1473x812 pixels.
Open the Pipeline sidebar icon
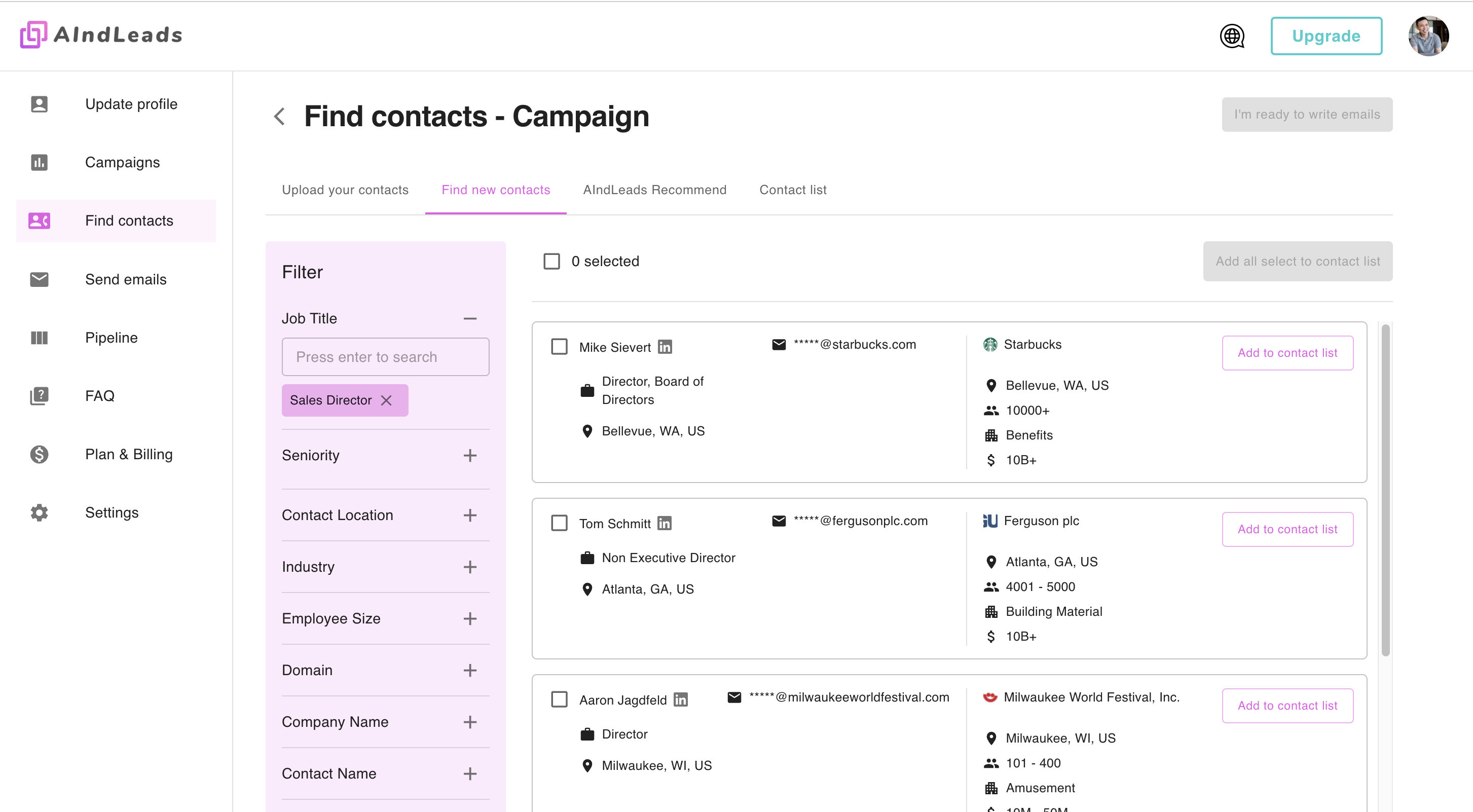tap(39, 338)
